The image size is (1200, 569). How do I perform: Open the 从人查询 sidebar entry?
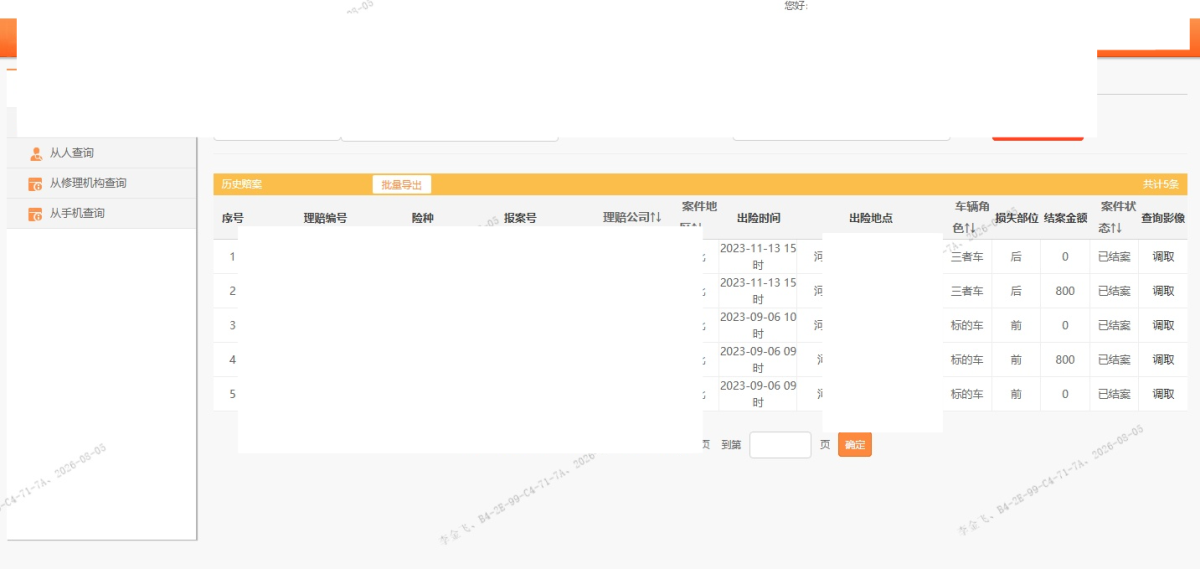[x=101, y=153]
